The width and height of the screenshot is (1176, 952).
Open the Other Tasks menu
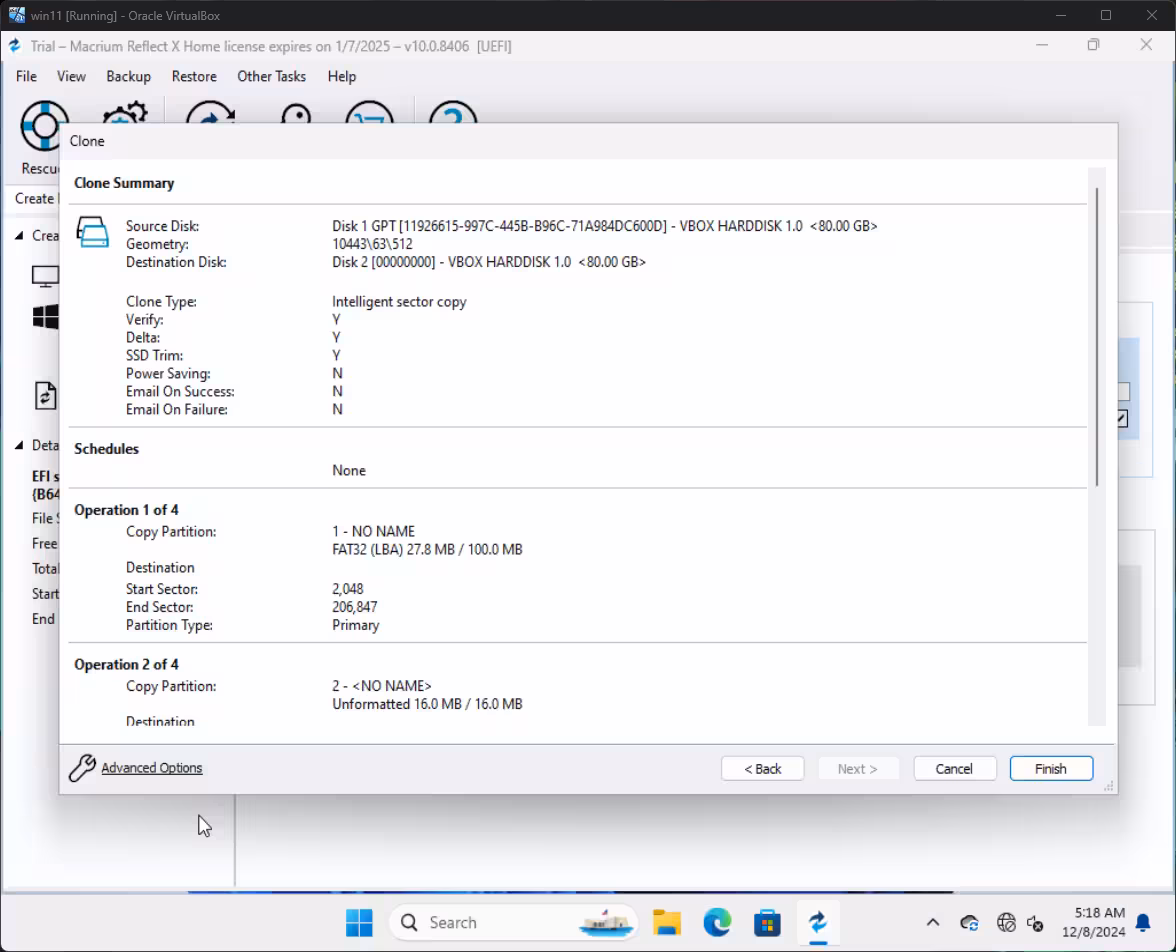click(x=272, y=77)
